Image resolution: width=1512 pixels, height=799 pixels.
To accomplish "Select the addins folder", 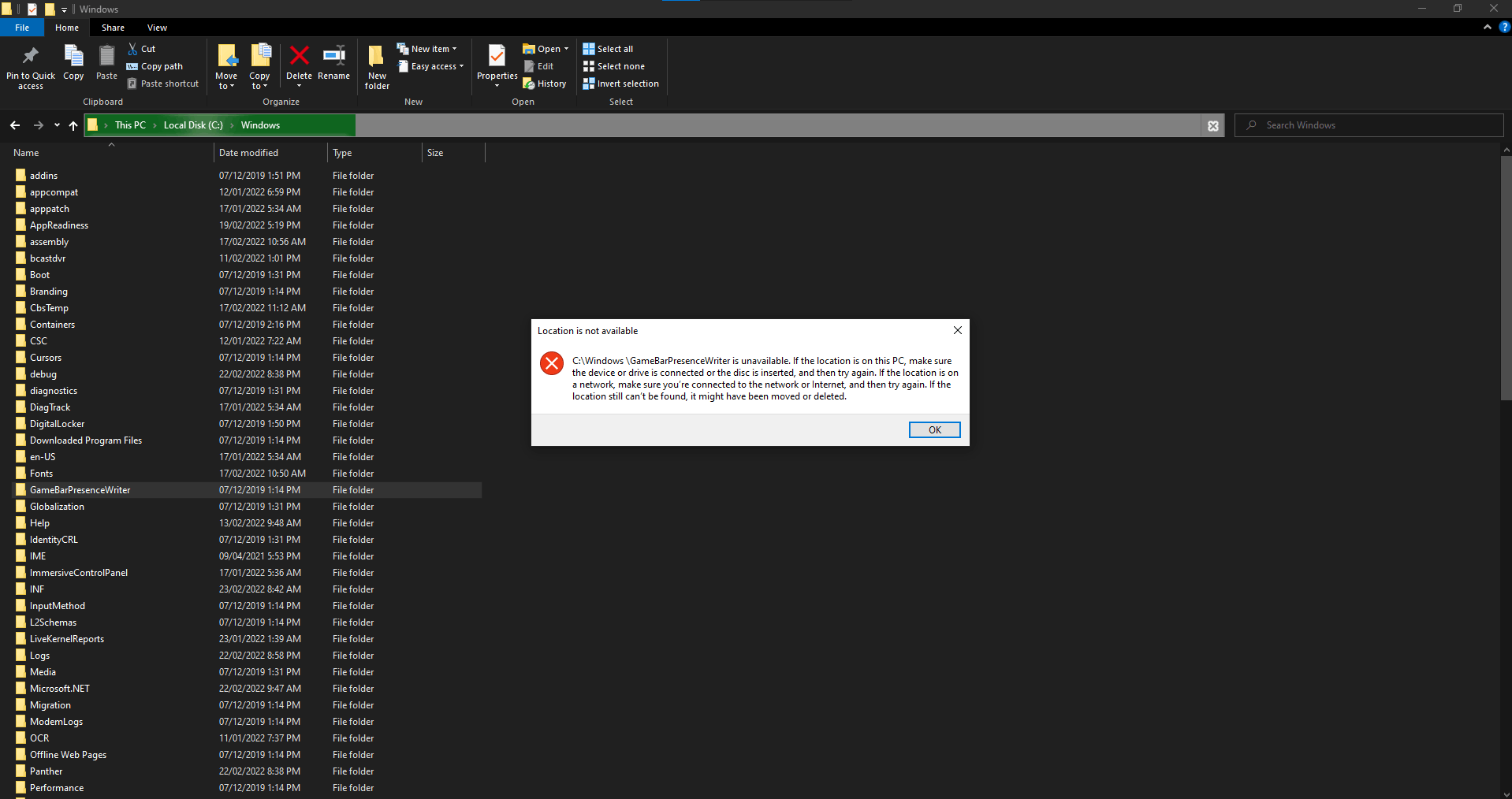I will coord(248,176).
